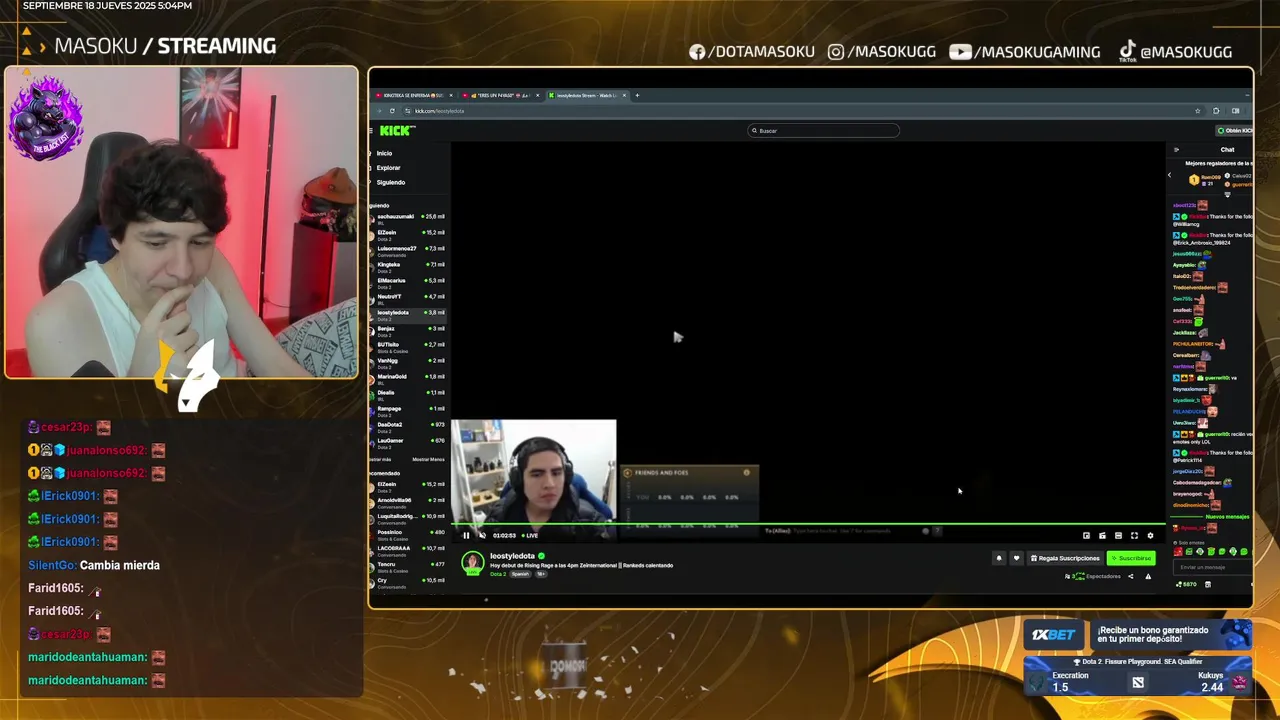This screenshot has height=720, width=1280.
Task: Close the leostyledota Stream tab
Action: (624, 95)
